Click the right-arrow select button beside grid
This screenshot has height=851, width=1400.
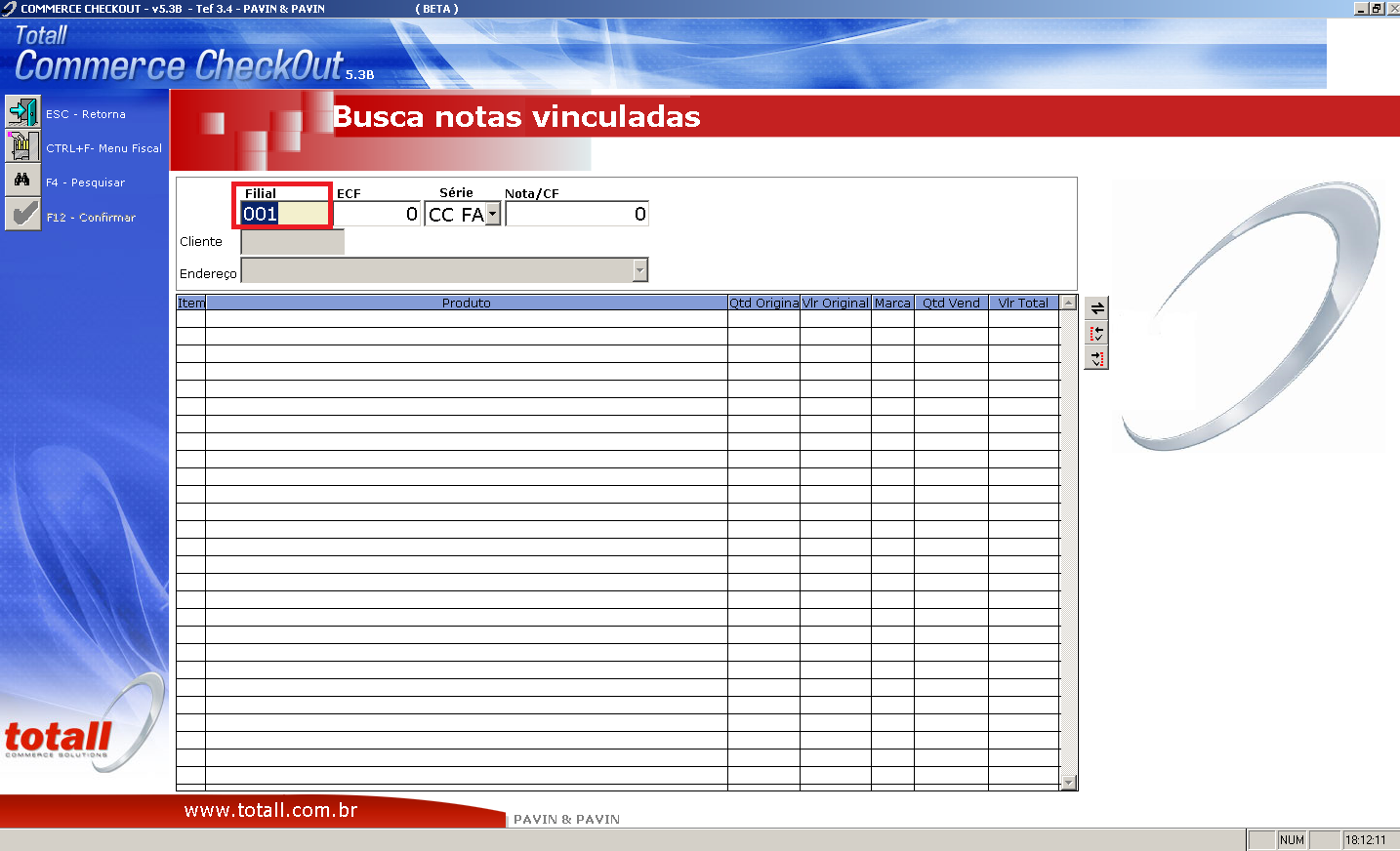click(1097, 359)
